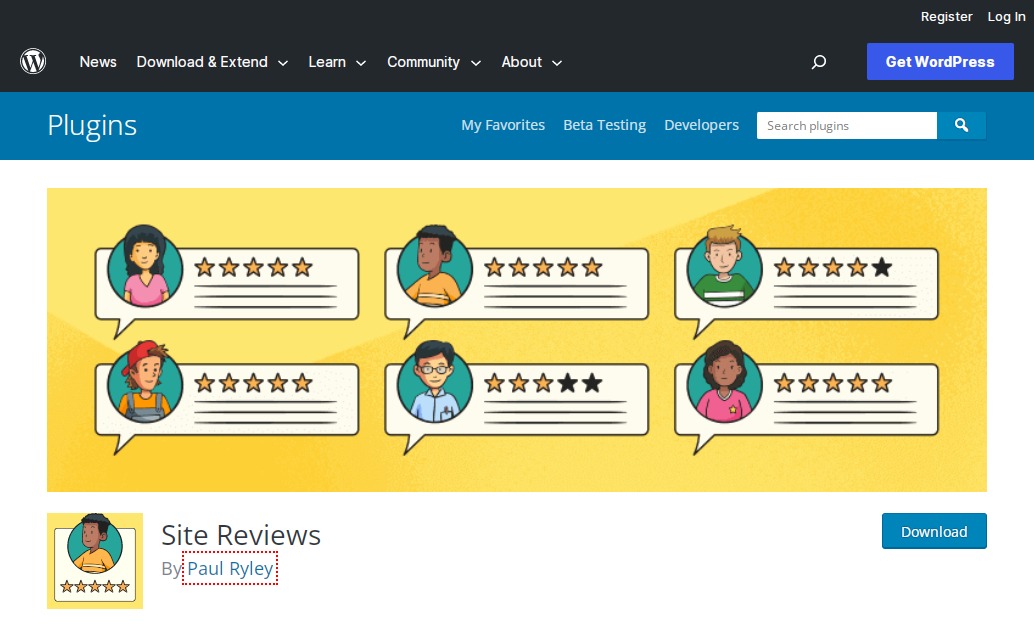The height and width of the screenshot is (629, 1034).
Task: Expand the Download & Extend menu
Action: (x=212, y=62)
